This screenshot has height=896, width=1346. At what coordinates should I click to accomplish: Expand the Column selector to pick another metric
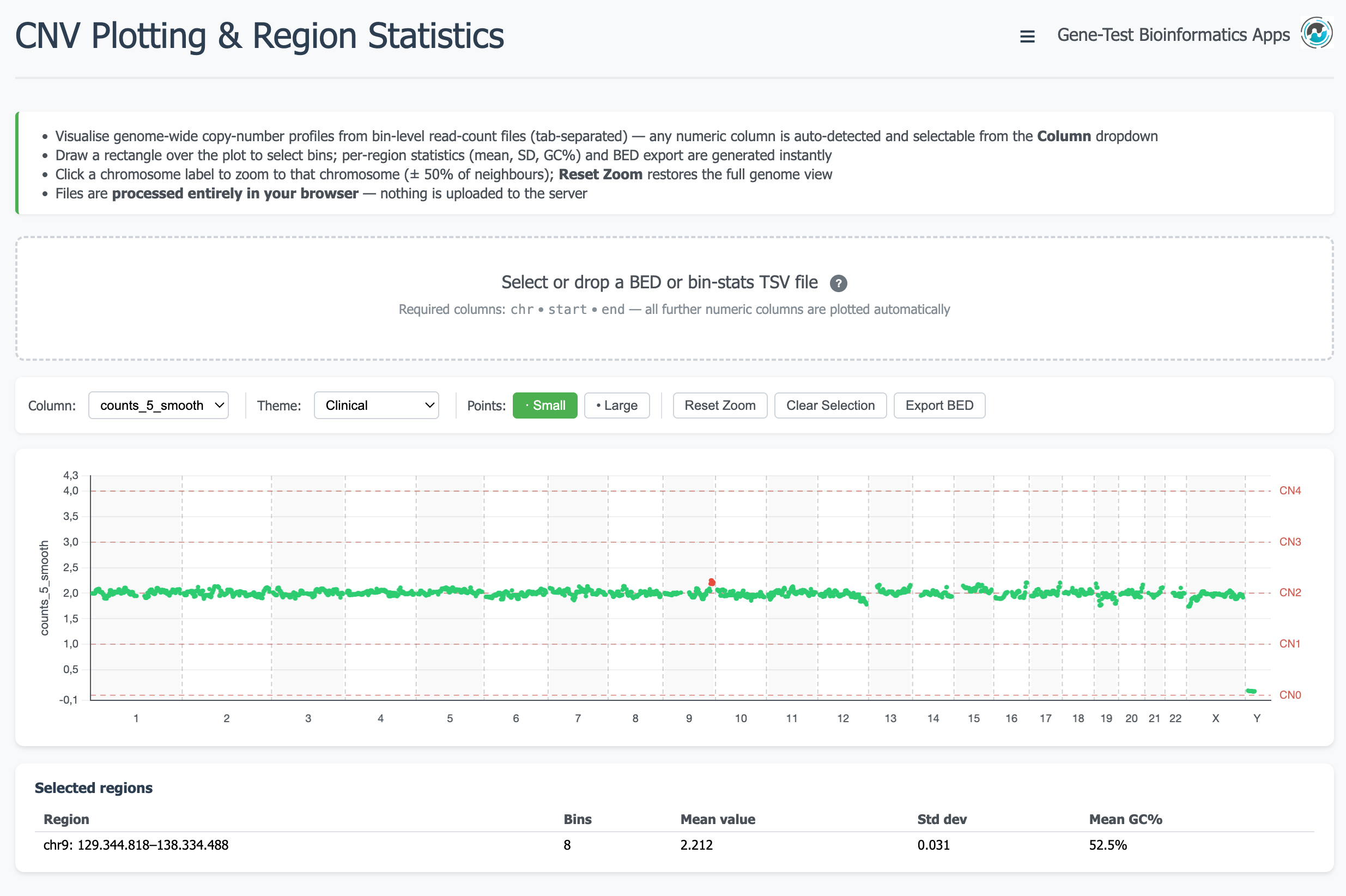(158, 405)
